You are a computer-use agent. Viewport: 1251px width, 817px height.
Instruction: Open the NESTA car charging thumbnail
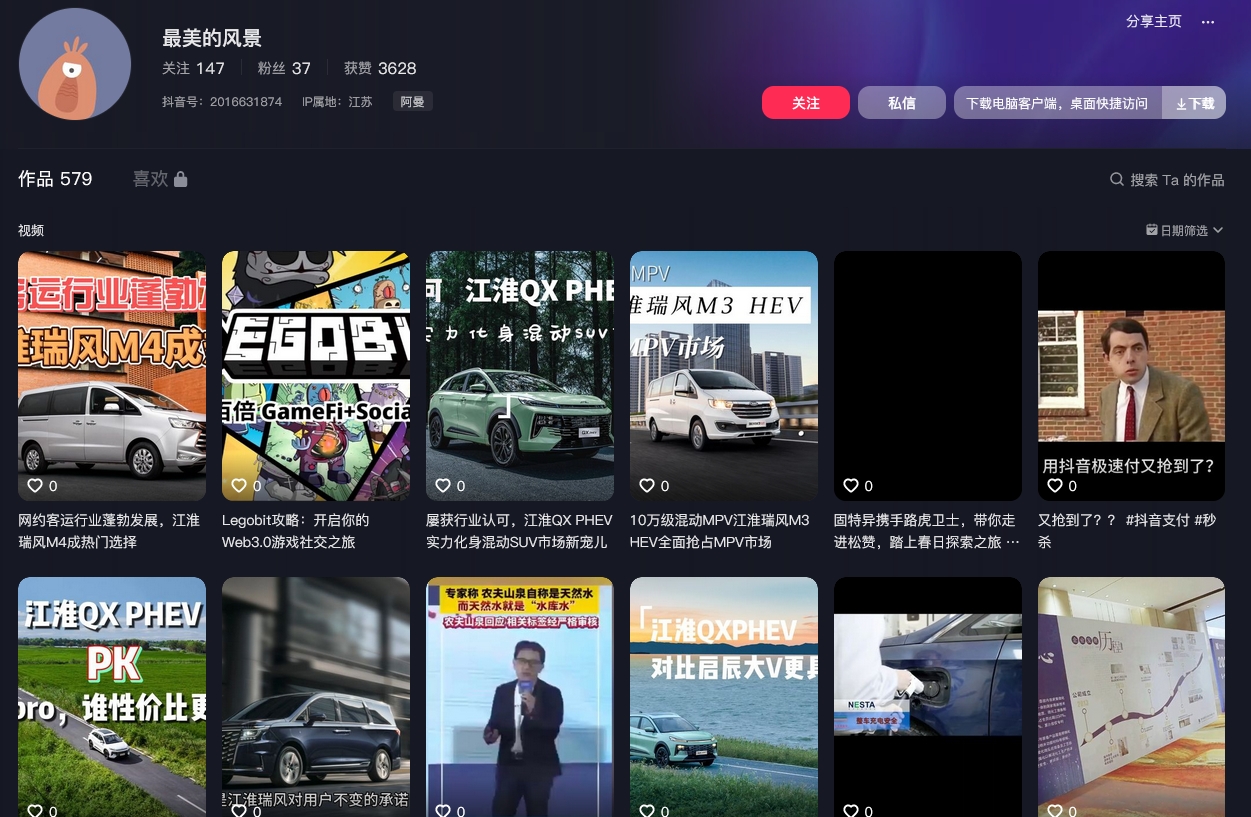928,697
